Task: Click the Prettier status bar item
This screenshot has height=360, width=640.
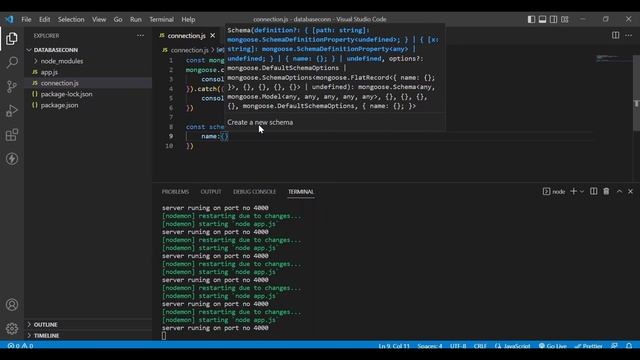Action: pos(589,346)
